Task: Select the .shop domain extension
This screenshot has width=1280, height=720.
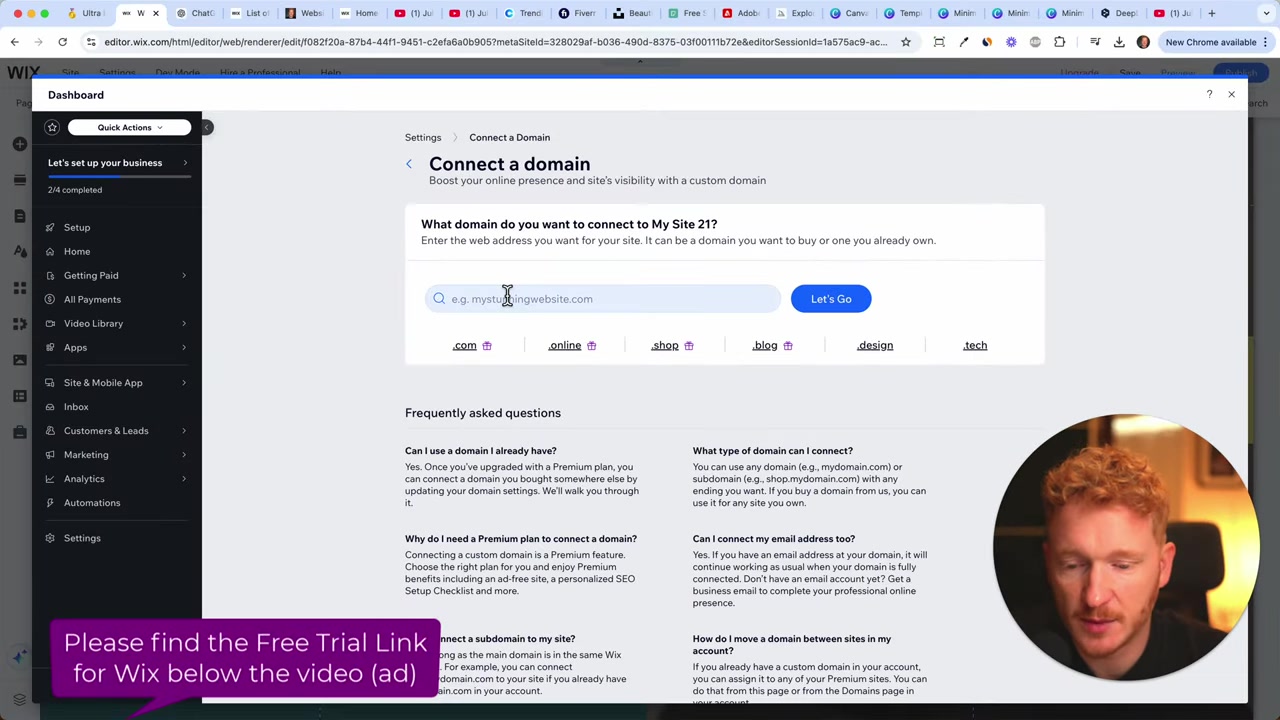Action: [665, 345]
